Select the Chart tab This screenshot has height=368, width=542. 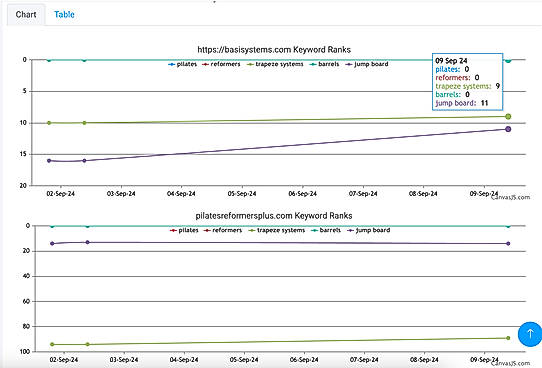click(26, 15)
